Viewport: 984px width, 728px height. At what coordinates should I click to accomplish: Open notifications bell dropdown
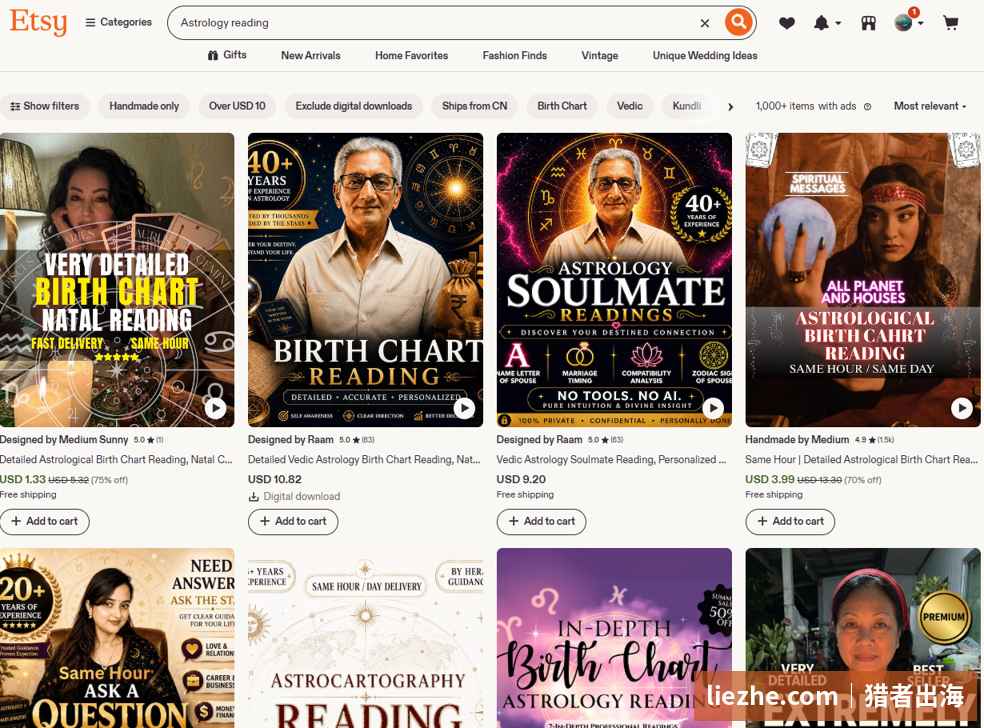(x=826, y=23)
